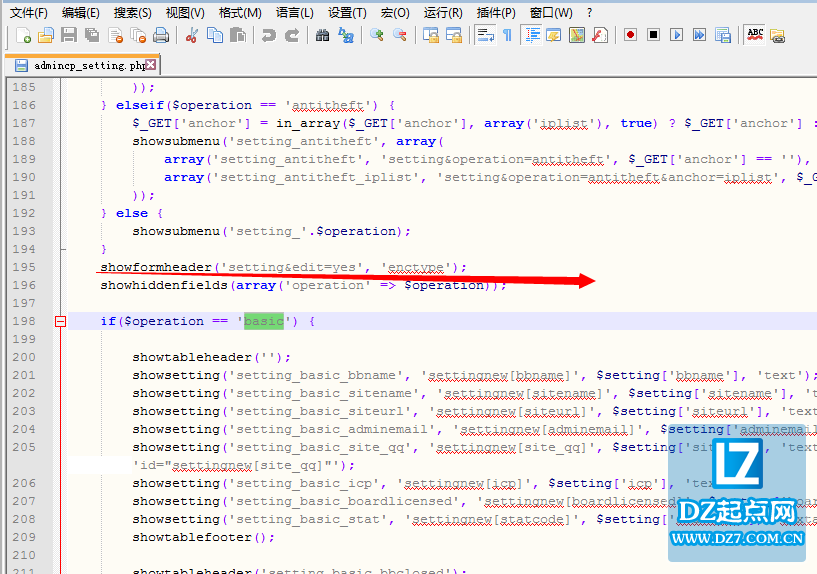The height and width of the screenshot is (574, 817).
Task: Click the folder icon after spell check
Action: (778, 35)
